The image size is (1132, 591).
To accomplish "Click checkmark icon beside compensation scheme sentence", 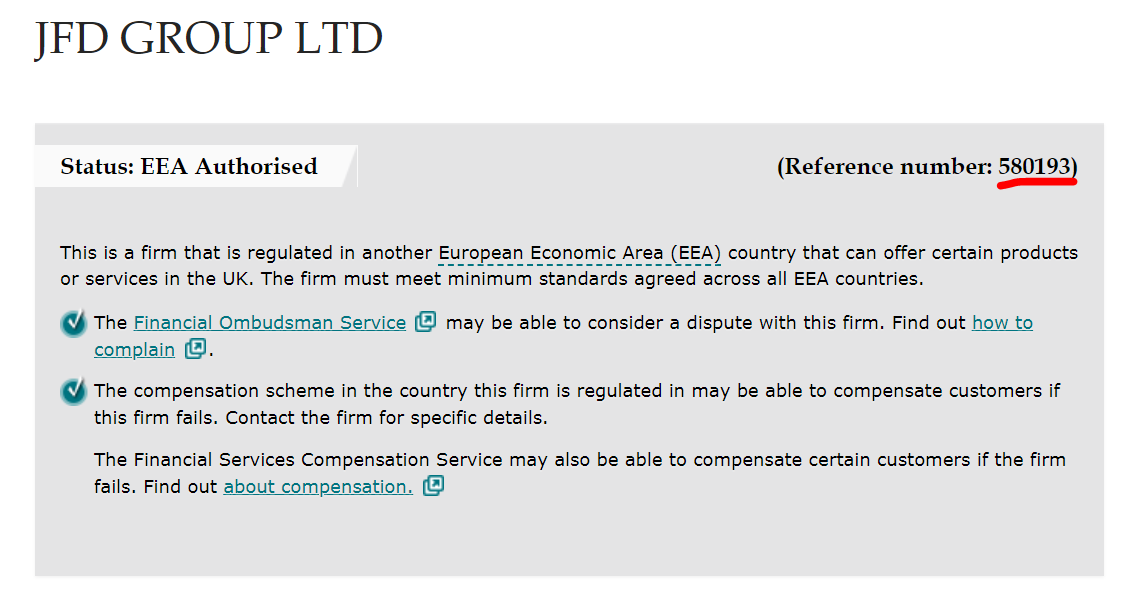I will (x=74, y=391).
